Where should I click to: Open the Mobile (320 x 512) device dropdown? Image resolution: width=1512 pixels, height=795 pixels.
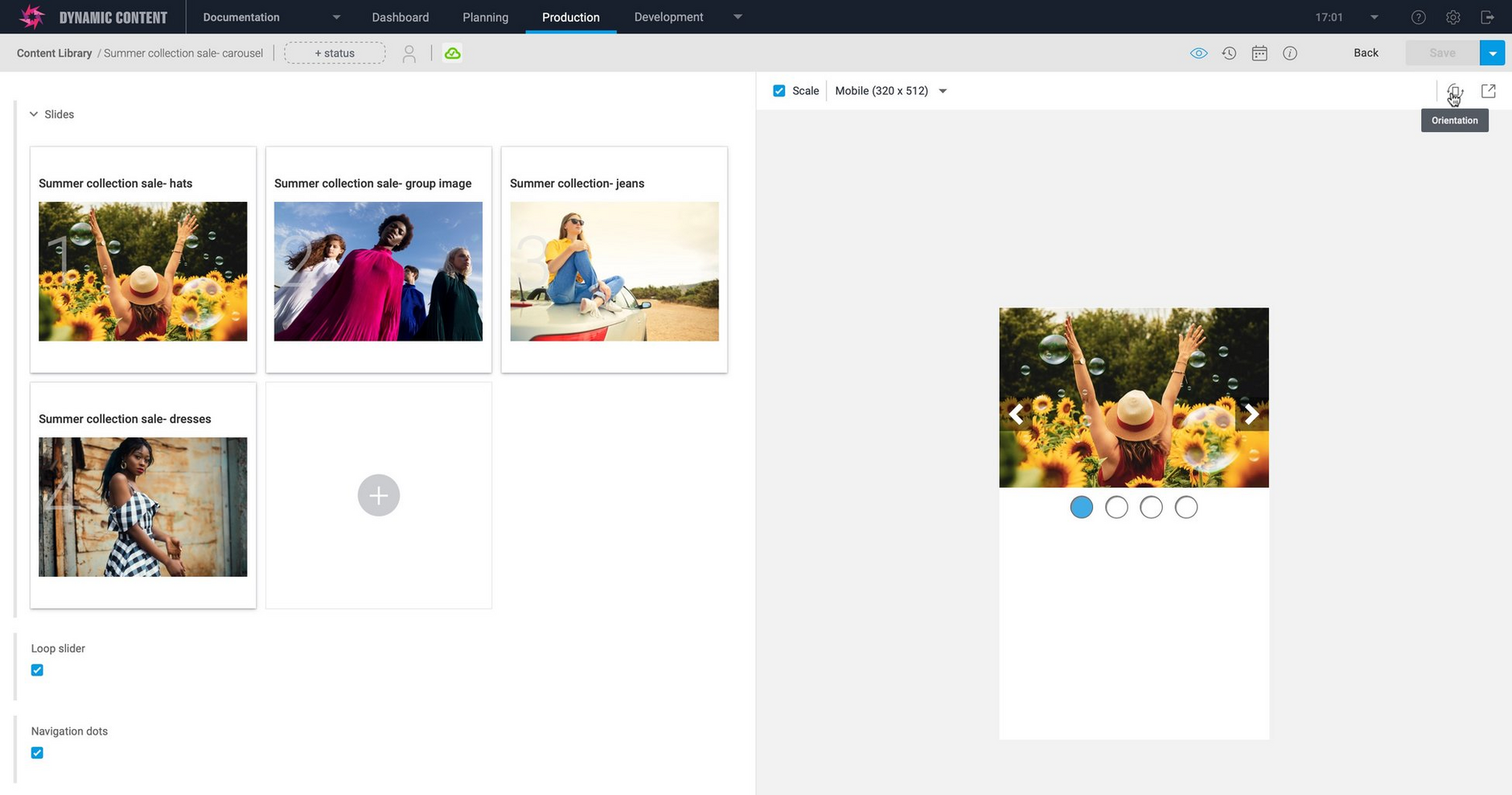(x=942, y=91)
